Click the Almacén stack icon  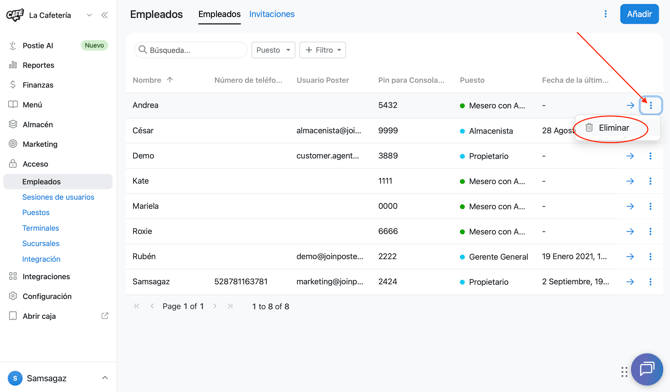pyautogui.click(x=13, y=124)
